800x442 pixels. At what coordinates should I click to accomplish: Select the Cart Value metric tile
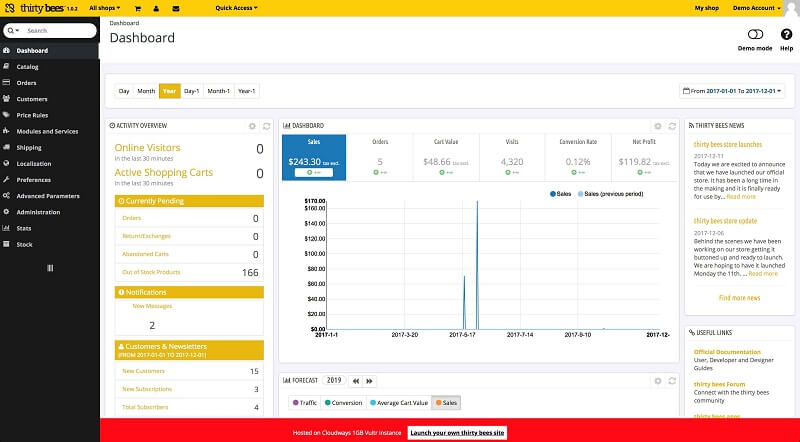pos(446,157)
